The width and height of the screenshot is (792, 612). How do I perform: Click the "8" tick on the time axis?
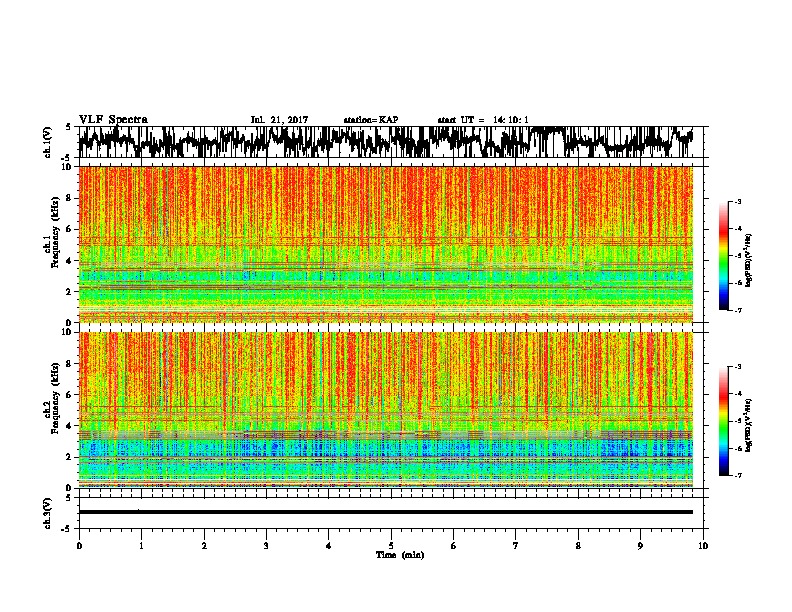click(x=578, y=546)
